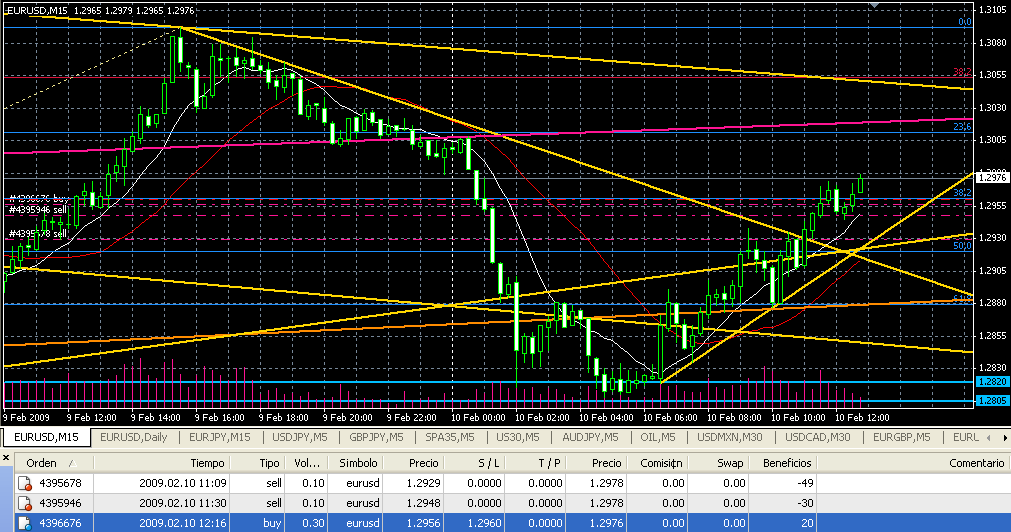Click the 0.0 Fibonacci level label
This screenshot has width=1011, height=532.
[x=965, y=22]
